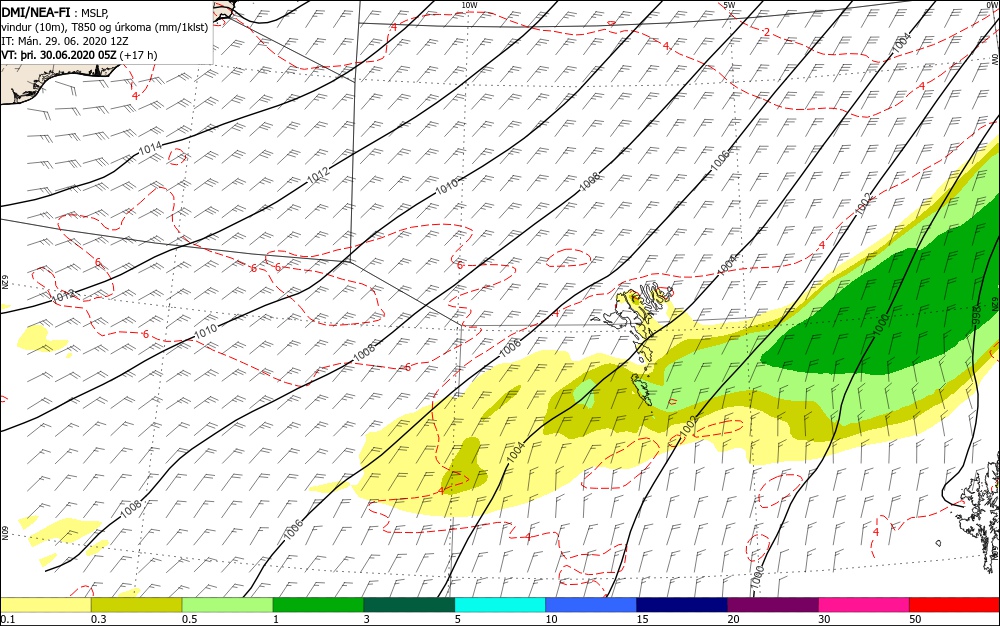Click the navy 15–20 legend swatch
Image resolution: width=1000 pixels, height=626 pixels.
[x=682, y=605]
